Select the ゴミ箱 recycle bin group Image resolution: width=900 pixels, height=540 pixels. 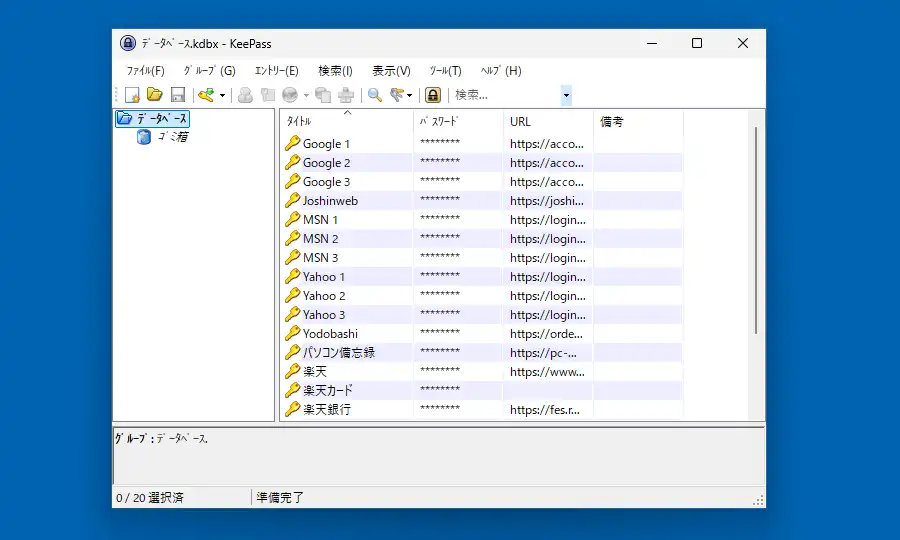tap(162, 137)
